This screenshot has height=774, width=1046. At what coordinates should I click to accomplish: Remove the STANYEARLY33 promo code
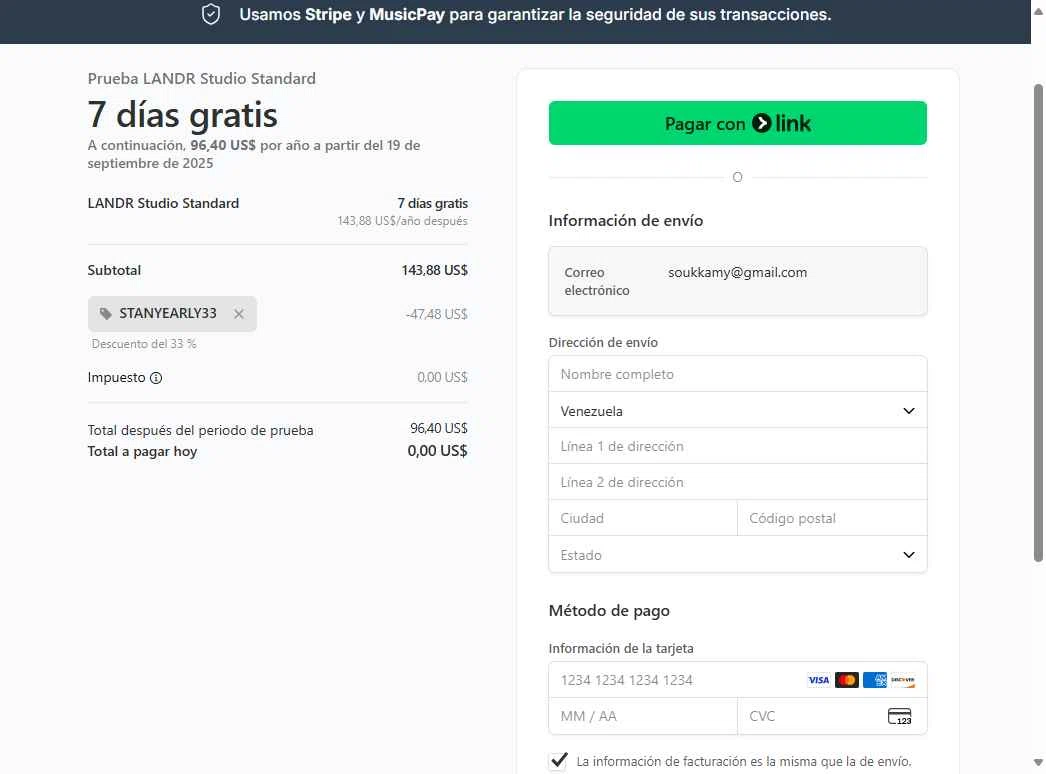click(x=239, y=314)
